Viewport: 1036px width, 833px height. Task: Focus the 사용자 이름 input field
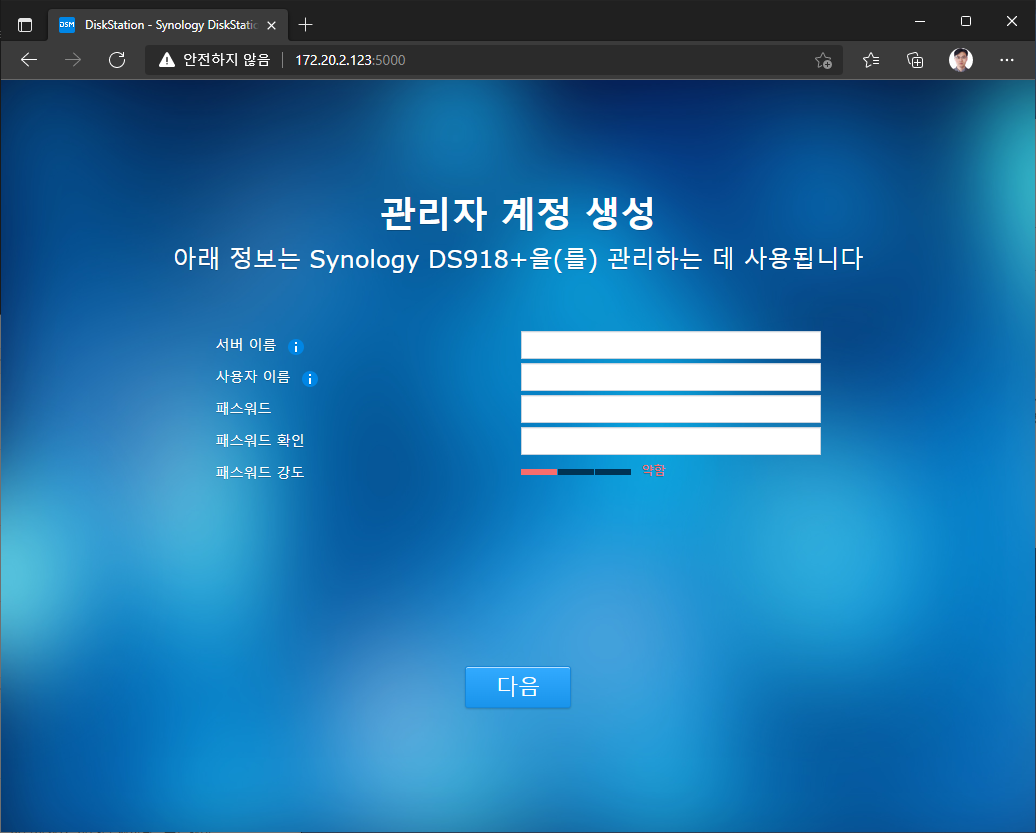(x=671, y=377)
